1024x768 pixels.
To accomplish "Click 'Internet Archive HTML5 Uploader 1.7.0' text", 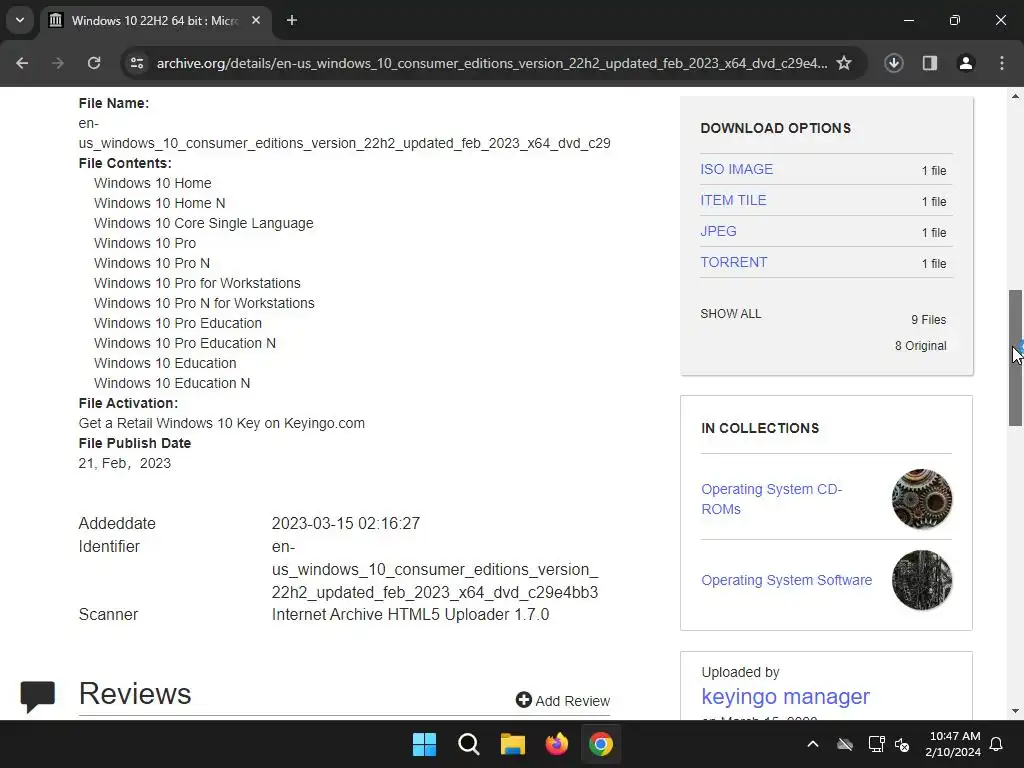I will (410, 615).
